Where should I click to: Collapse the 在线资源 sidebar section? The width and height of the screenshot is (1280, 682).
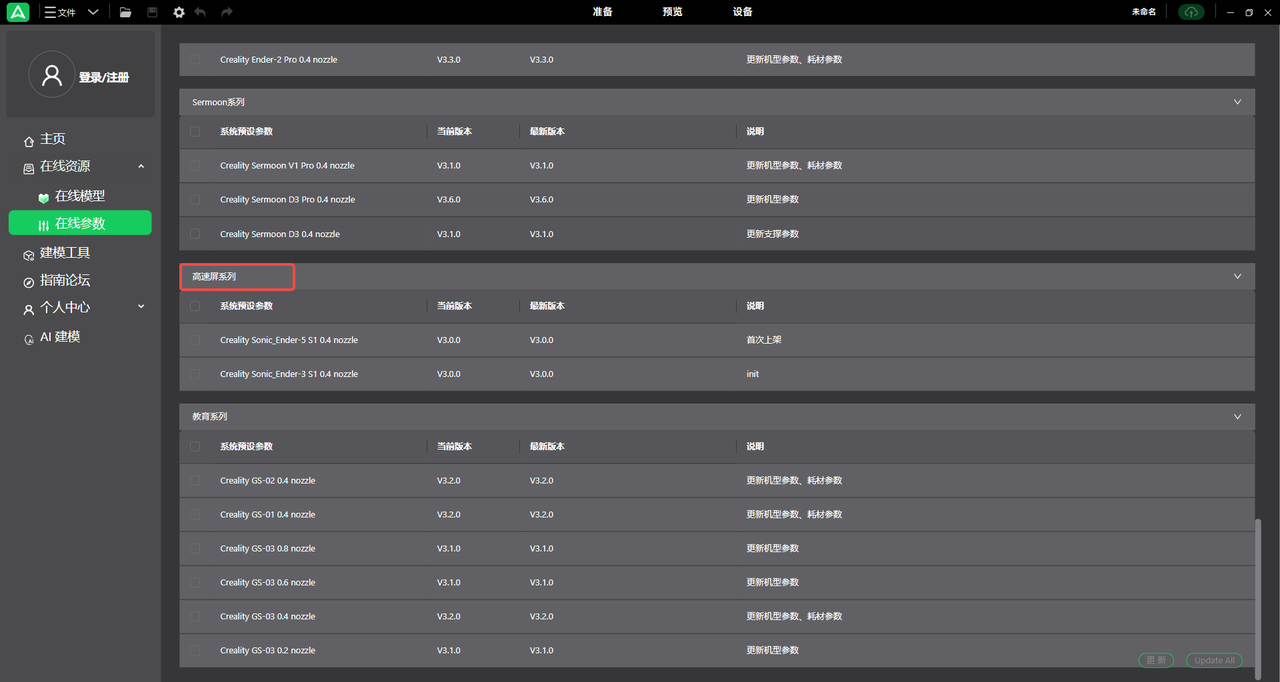coord(141,166)
